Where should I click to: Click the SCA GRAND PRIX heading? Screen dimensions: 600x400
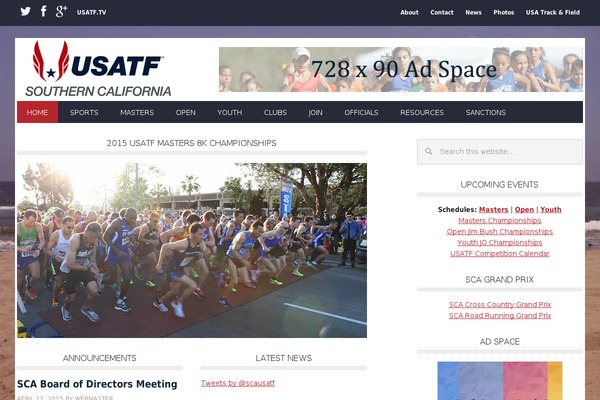tap(499, 279)
